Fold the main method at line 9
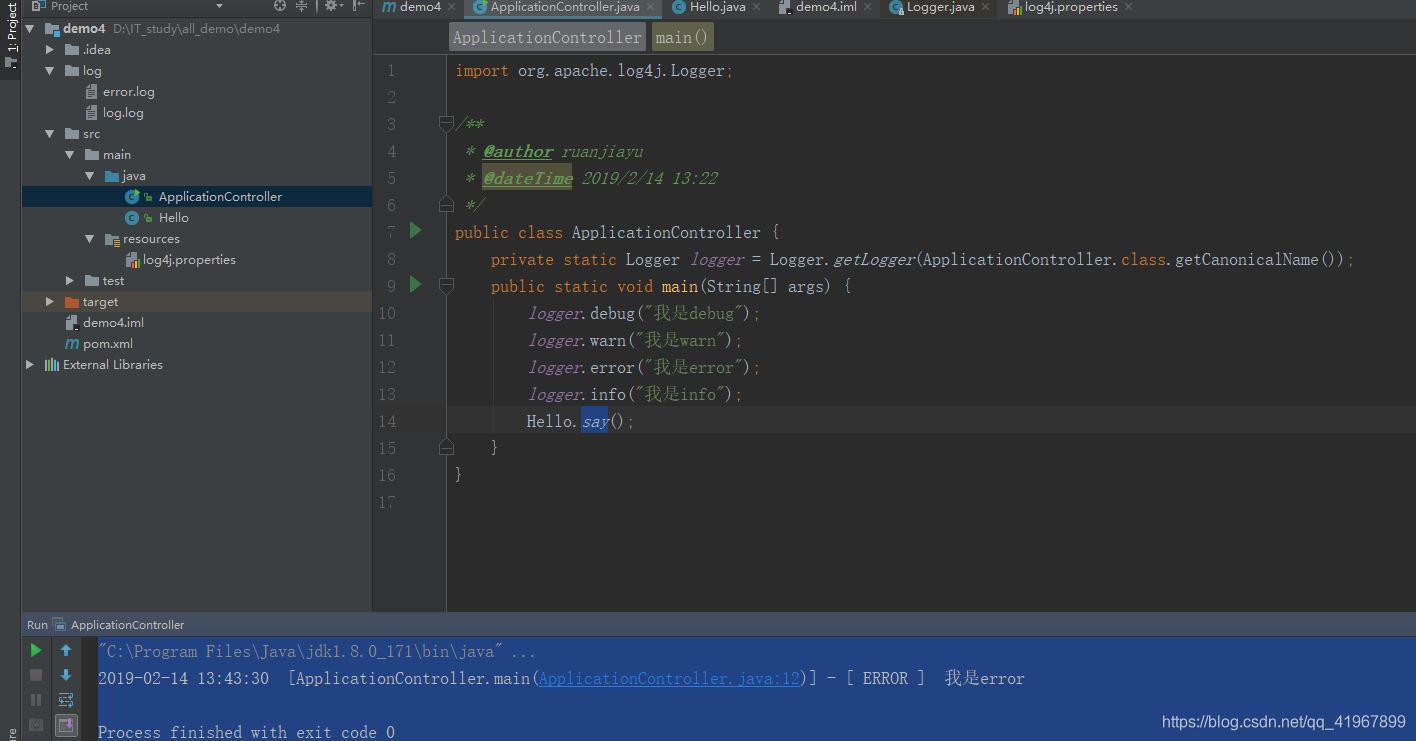This screenshot has height=741, width=1416. (x=446, y=286)
